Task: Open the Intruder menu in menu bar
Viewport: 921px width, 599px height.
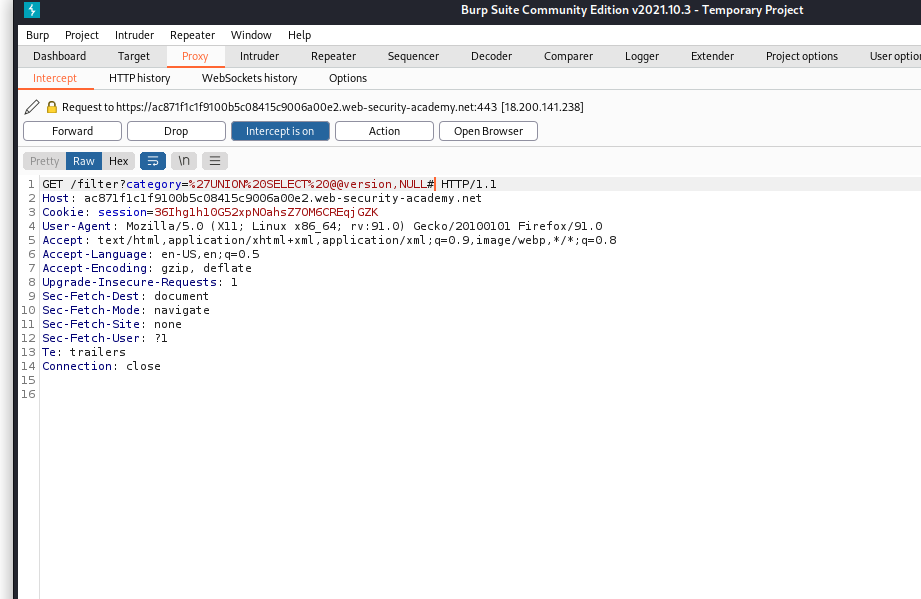Action: point(135,35)
